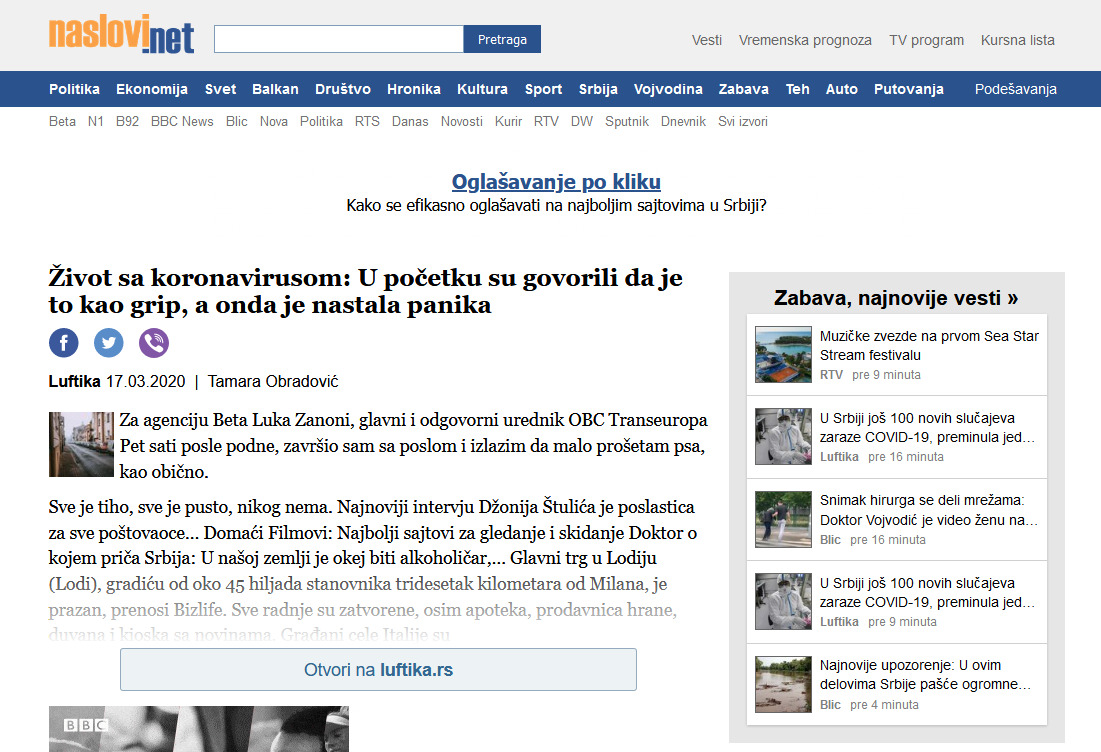The image size is (1101, 752).
Task: Go to Auto category
Action: click(x=842, y=89)
